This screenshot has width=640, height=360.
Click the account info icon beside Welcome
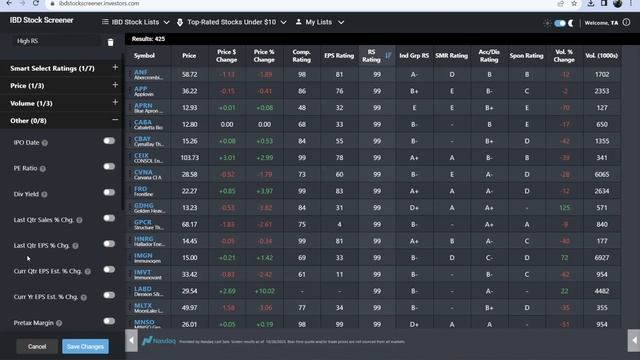tap(627, 23)
